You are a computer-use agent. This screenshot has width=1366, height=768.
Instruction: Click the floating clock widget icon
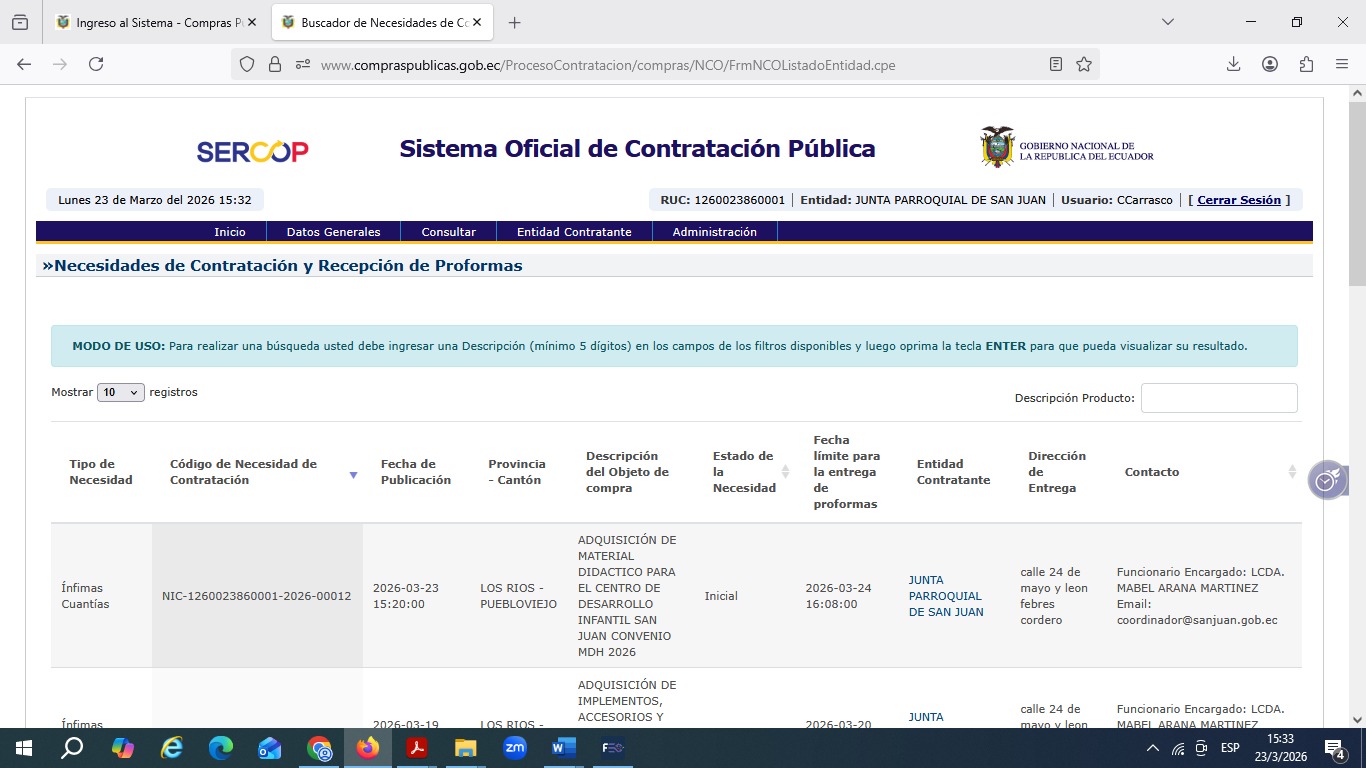point(1326,480)
